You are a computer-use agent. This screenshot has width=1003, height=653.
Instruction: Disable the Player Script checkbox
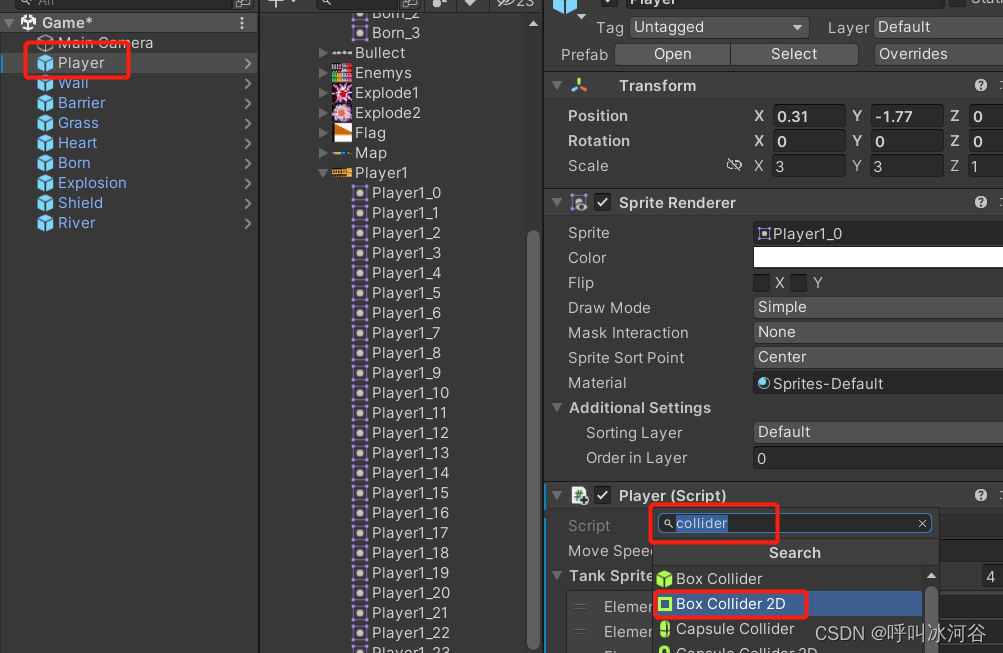point(603,495)
